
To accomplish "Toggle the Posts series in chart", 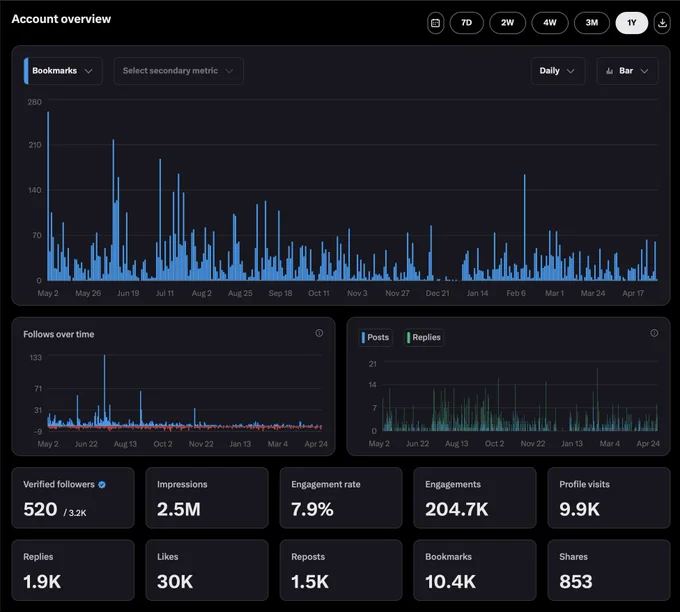I will tap(376, 337).
